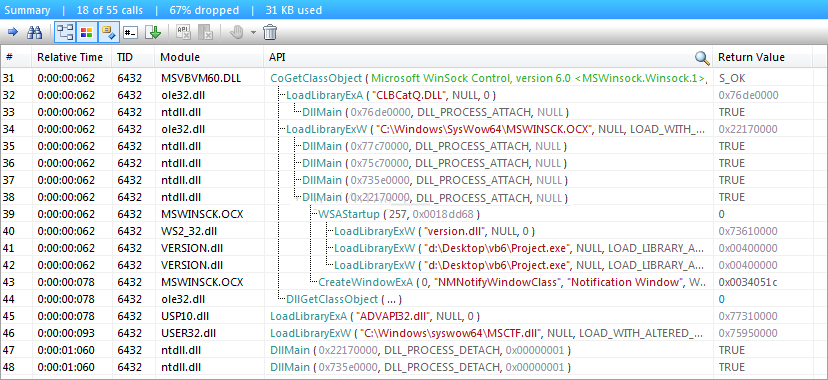Enable auto-scroll with green down arrow
Viewport: 828px width, 380px height.
153,33
